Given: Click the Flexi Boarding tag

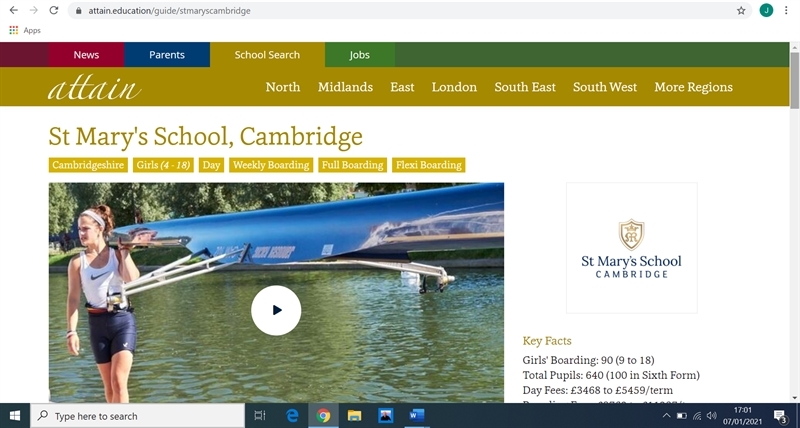Looking at the screenshot, I should coord(429,165).
